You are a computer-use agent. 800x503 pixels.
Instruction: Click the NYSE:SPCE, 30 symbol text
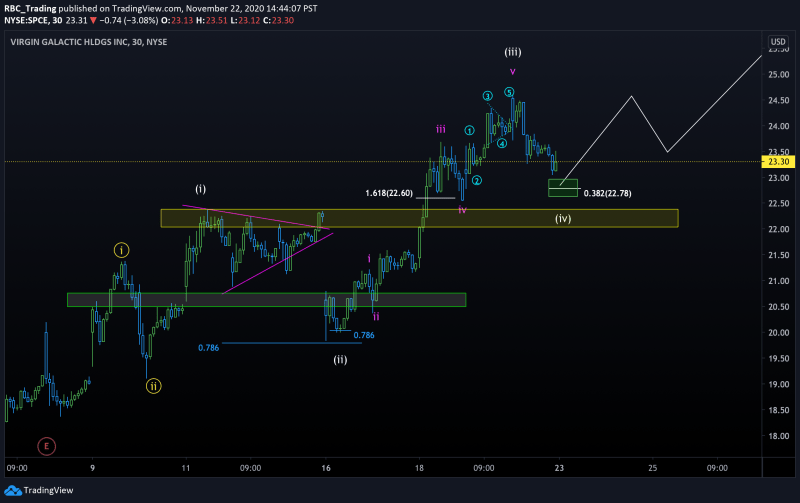point(33,20)
